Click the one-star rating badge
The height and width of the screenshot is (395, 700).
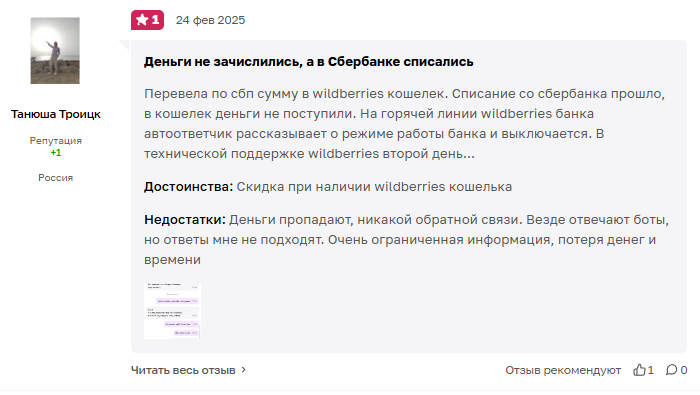[147, 20]
